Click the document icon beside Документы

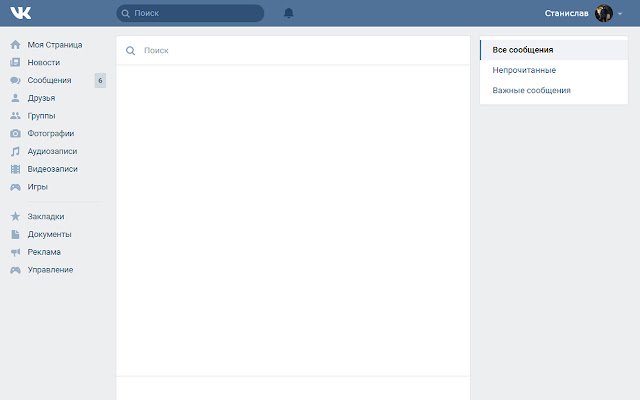[x=15, y=234]
